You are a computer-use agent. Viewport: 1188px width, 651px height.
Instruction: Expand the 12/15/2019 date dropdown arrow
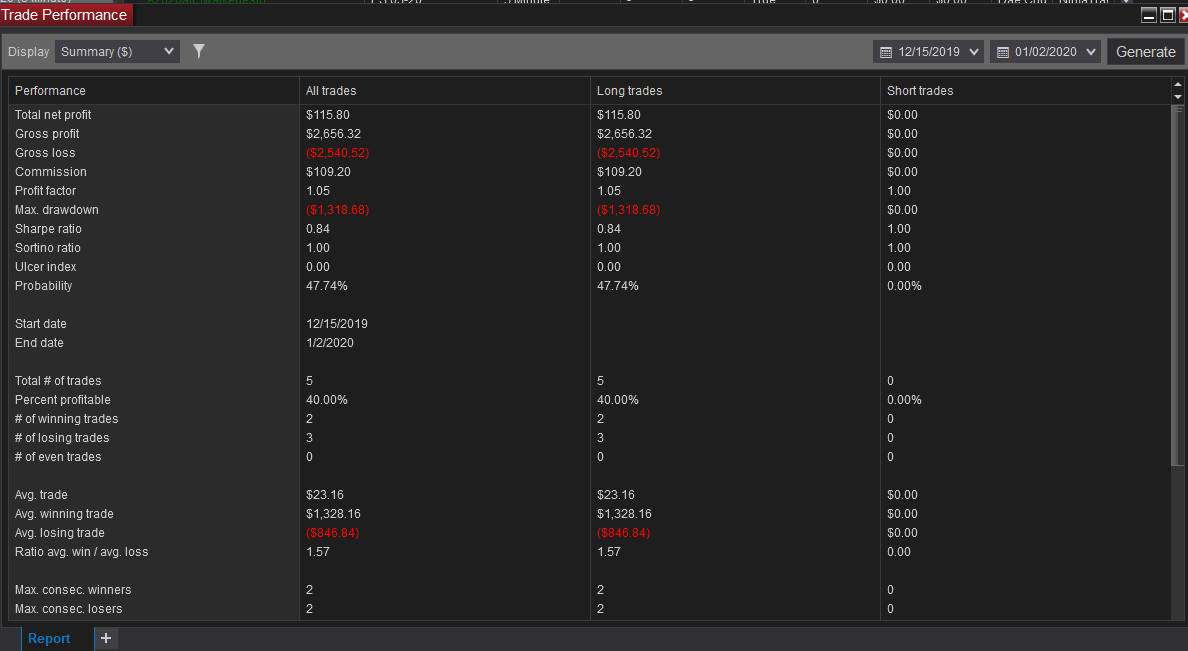tap(974, 52)
